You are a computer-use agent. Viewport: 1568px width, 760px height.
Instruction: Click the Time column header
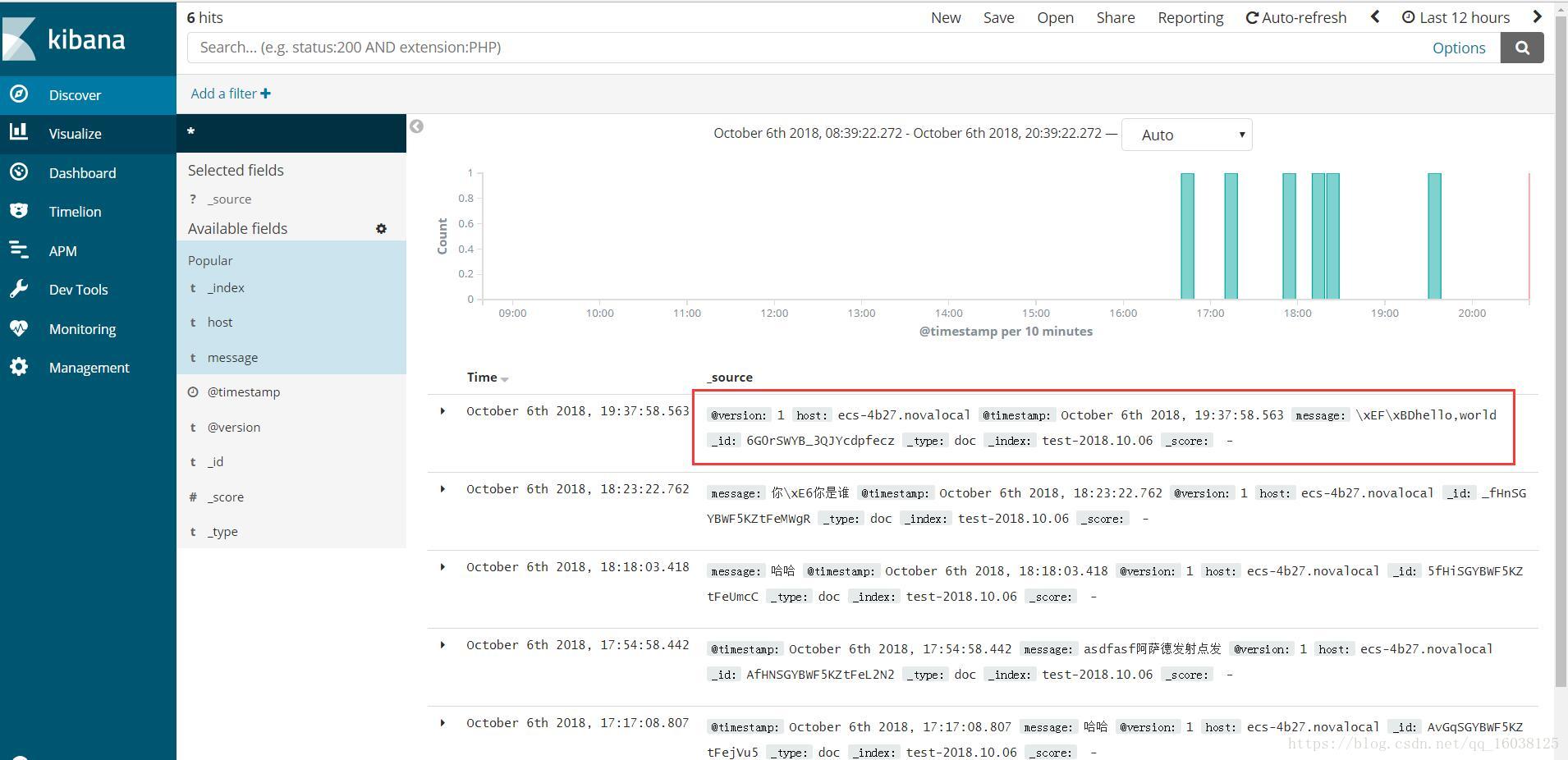(482, 378)
